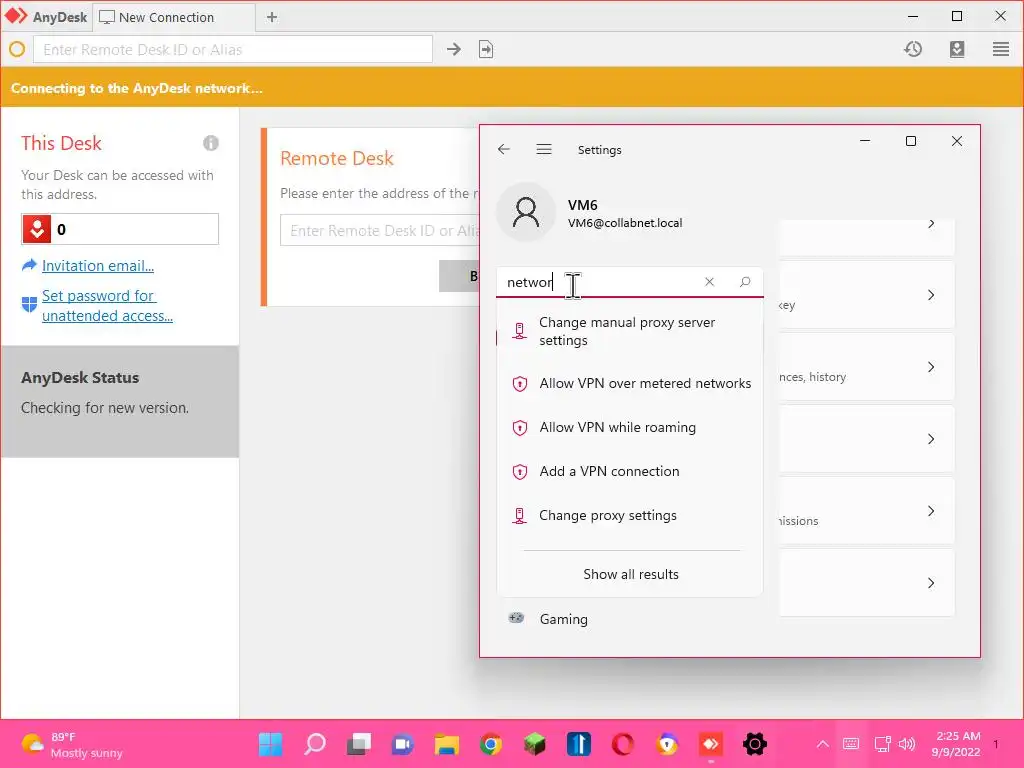Expand the Settings card ending 'issions'
The width and height of the screenshot is (1024, 768).
(931, 511)
